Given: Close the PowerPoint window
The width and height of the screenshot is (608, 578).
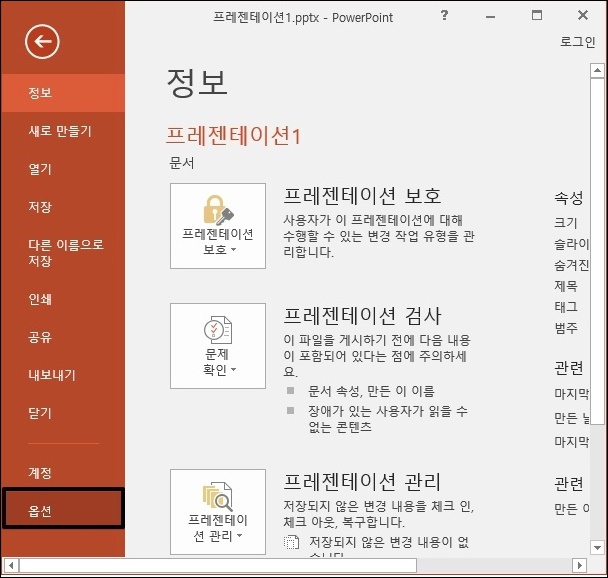Looking at the screenshot, I should click(583, 16).
